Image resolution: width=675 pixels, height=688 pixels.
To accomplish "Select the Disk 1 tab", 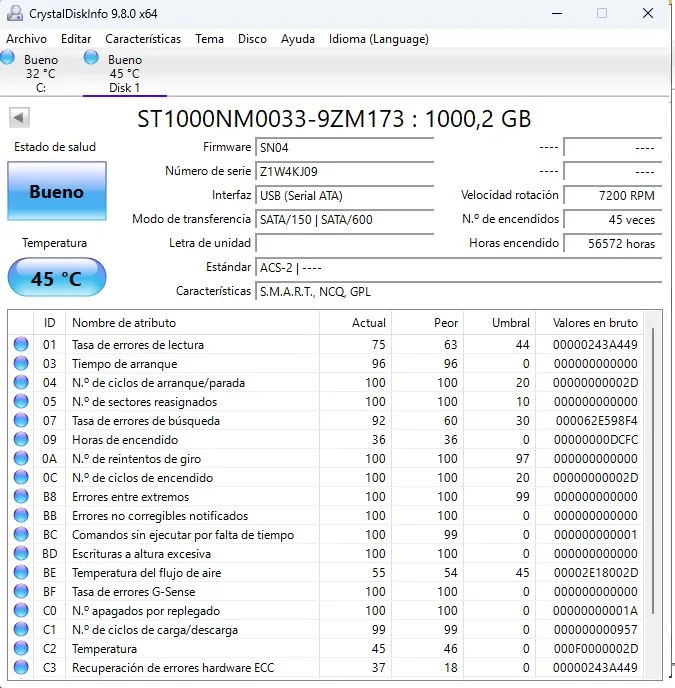I will pos(124,73).
